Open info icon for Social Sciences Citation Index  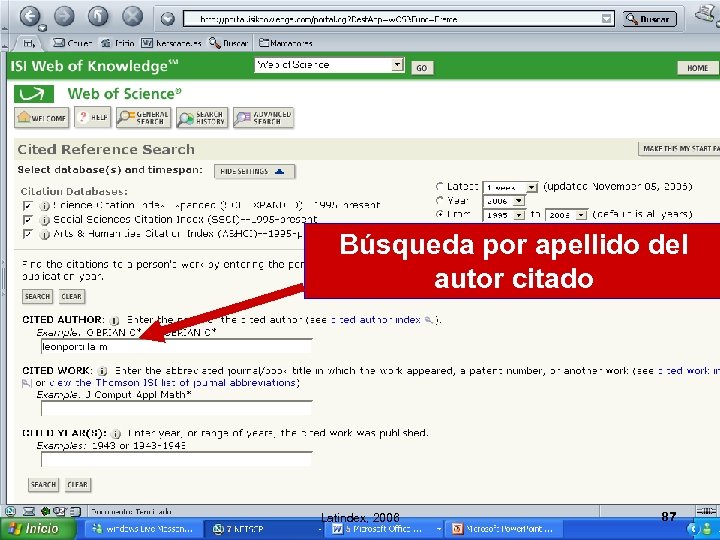[45, 220]
